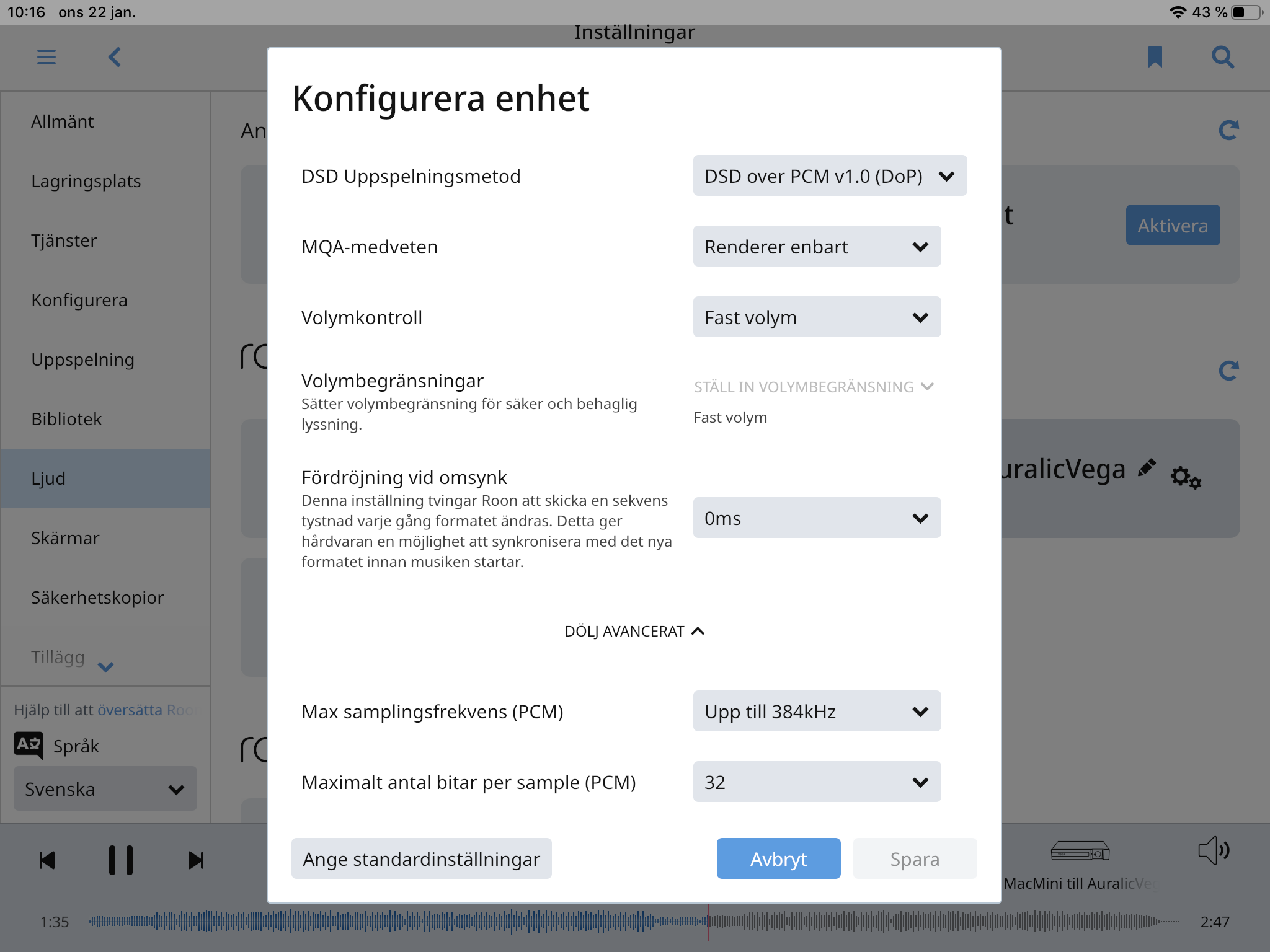Click the Avbryt button
Screen dimensions: 1270x952
click(778, 859)
